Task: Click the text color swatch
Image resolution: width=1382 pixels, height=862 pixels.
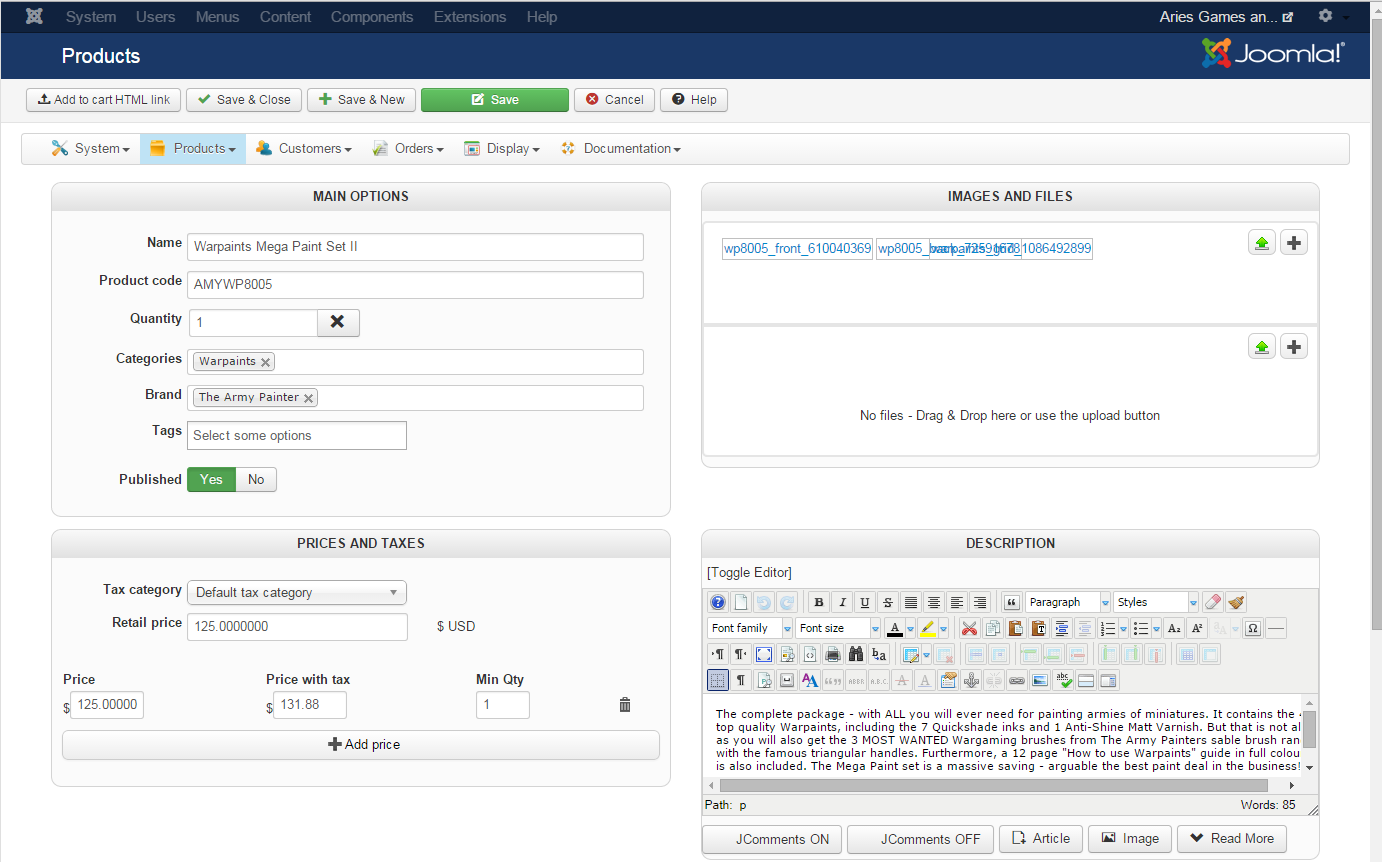Action: pyautogui.click(x=895, y=628)
